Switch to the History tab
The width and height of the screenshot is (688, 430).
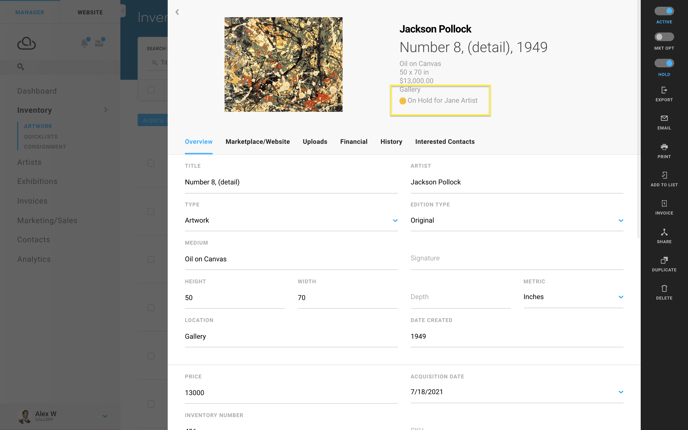coord(391,142)
